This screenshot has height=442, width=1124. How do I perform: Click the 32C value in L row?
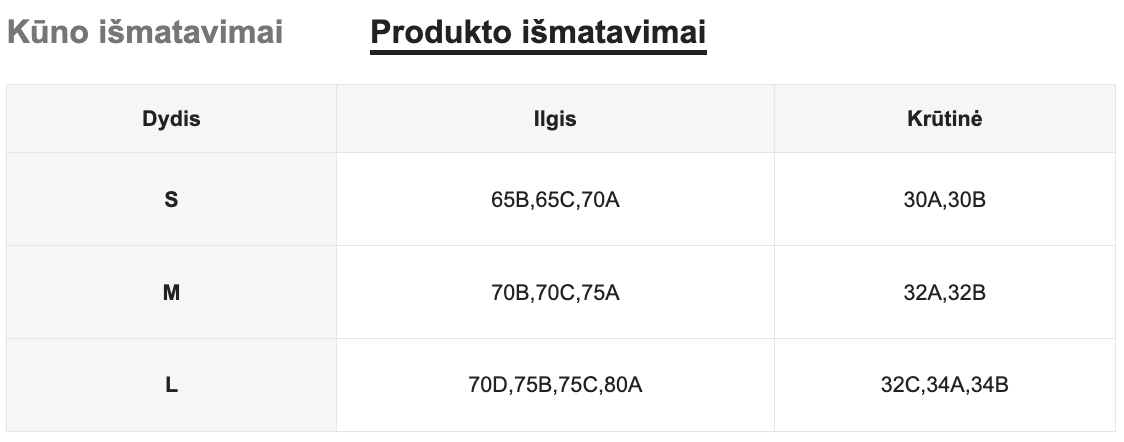pyautogui.click(x=899, y=385)
